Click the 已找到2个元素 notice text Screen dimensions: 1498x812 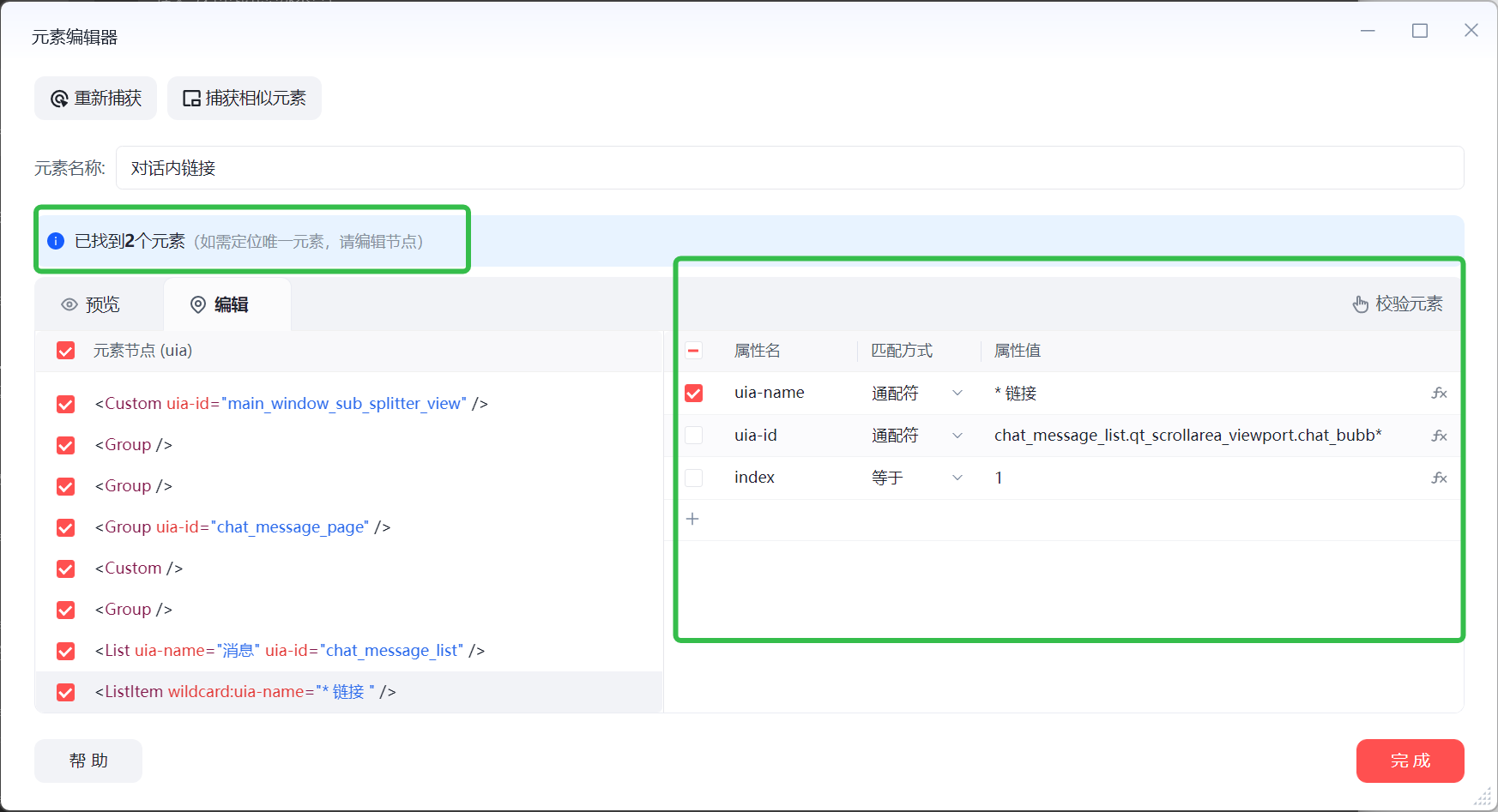click(130, 241)
